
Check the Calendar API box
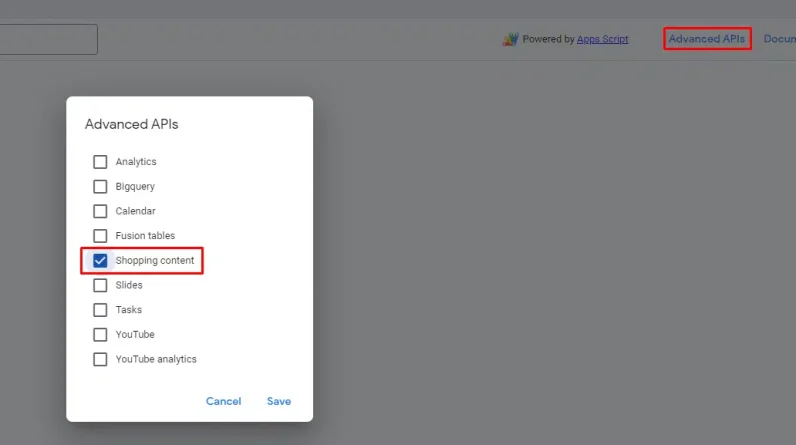click(100, 211)
